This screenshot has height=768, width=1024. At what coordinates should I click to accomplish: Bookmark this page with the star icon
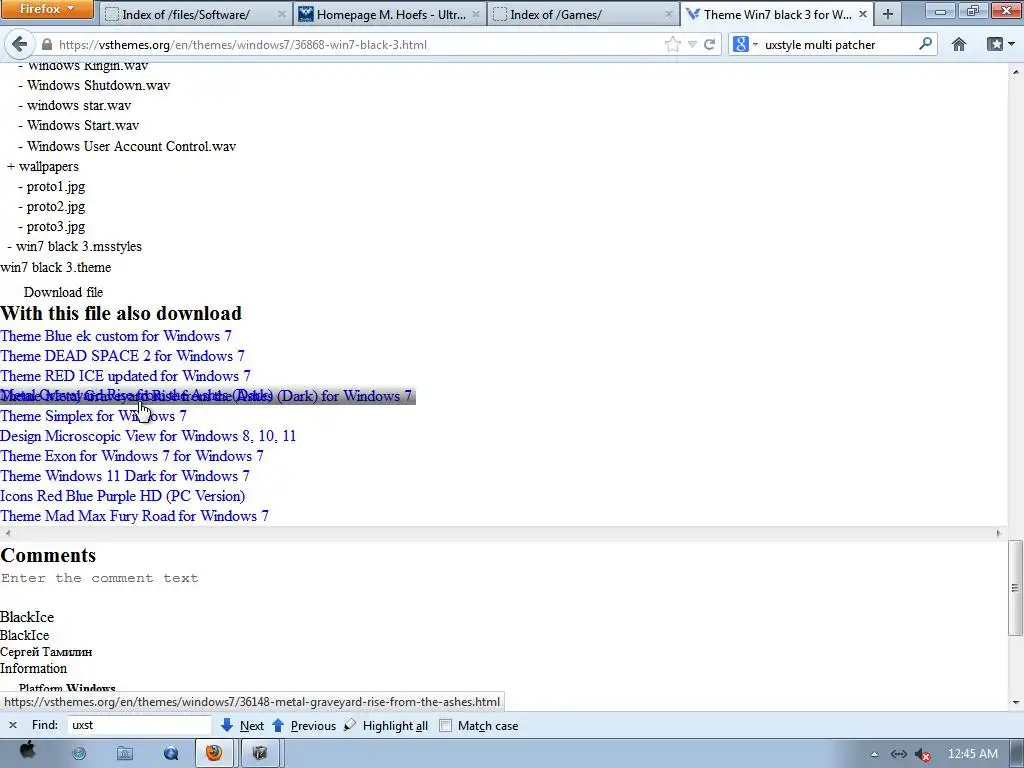click(x=672, y=44)
